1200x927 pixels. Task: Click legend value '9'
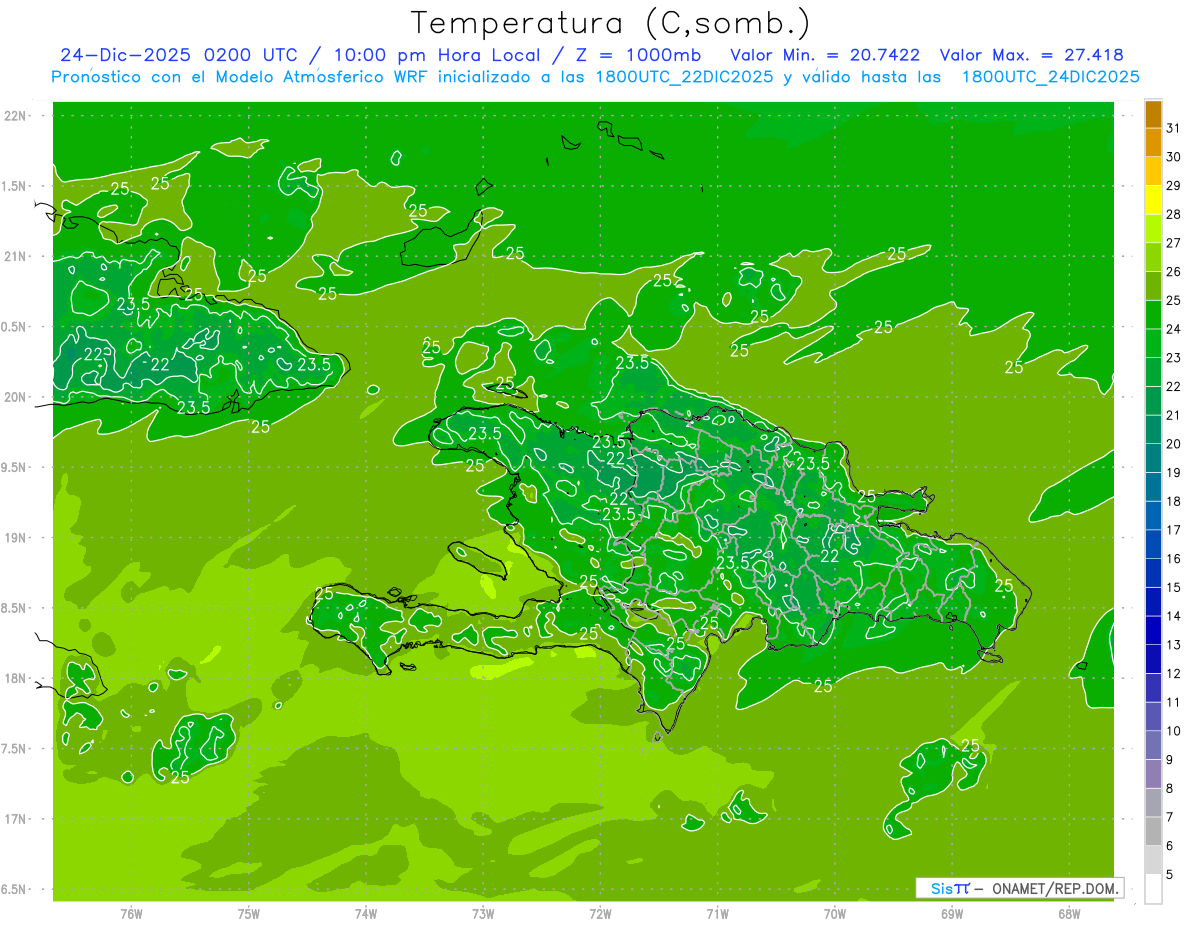click(1169, 760)
